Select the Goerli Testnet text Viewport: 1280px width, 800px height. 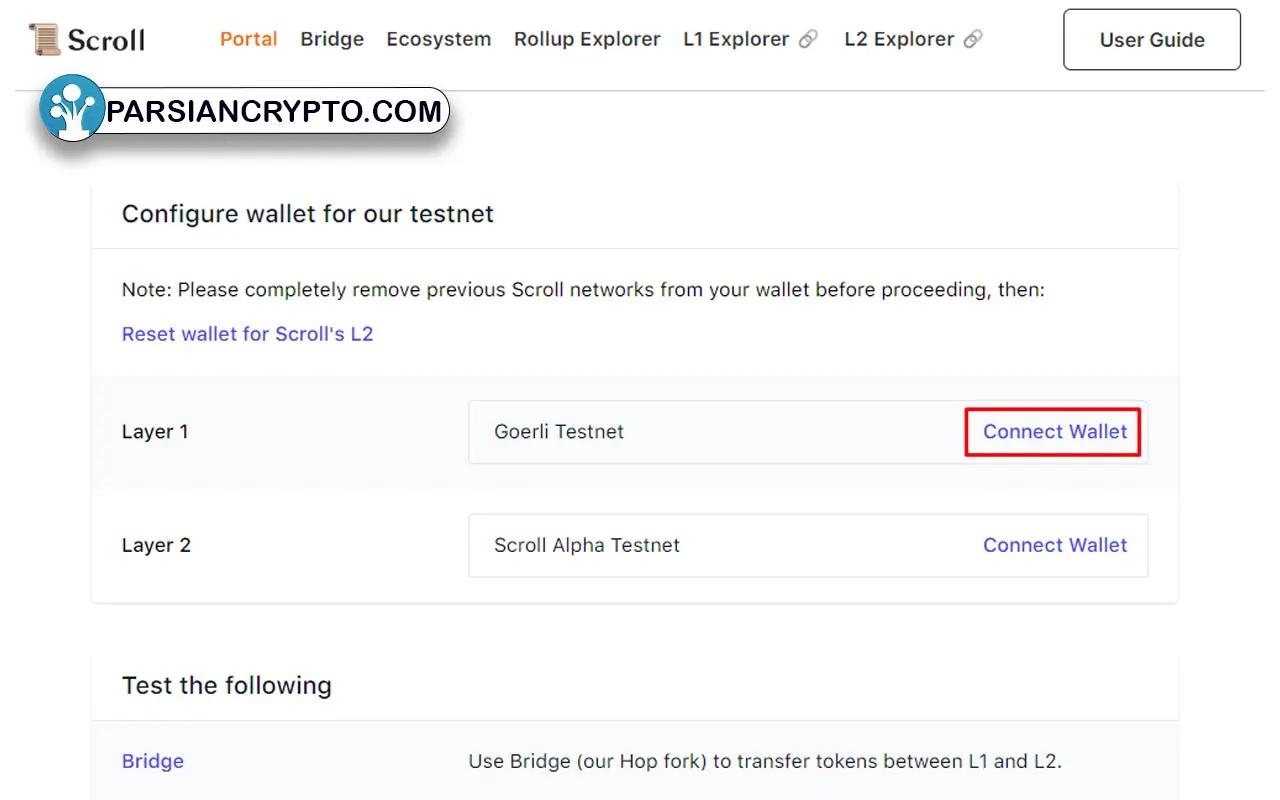click(559, 432)
